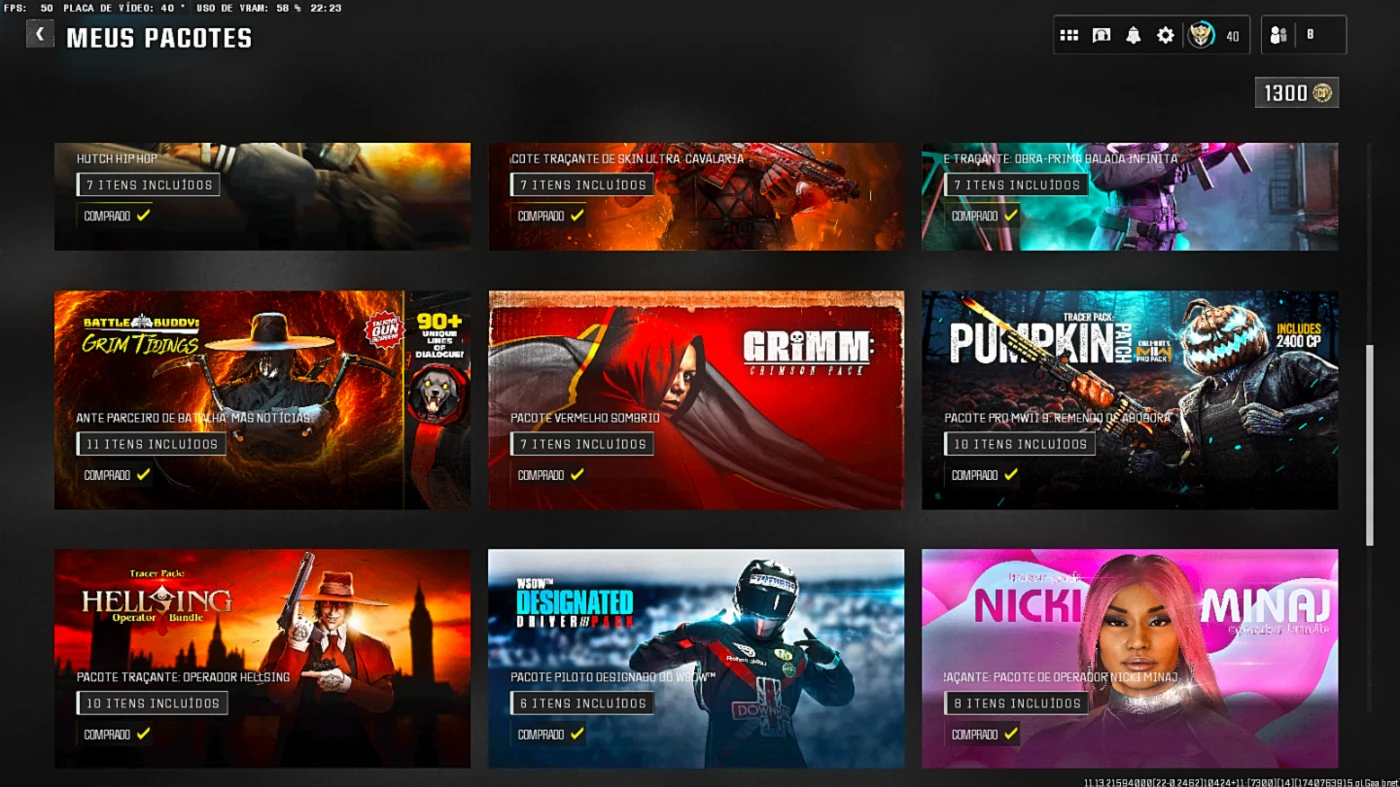Click 'Hutch Hip Hop' bundle name text
Viewport: 1400px width, 787px height.
[117, 158]
